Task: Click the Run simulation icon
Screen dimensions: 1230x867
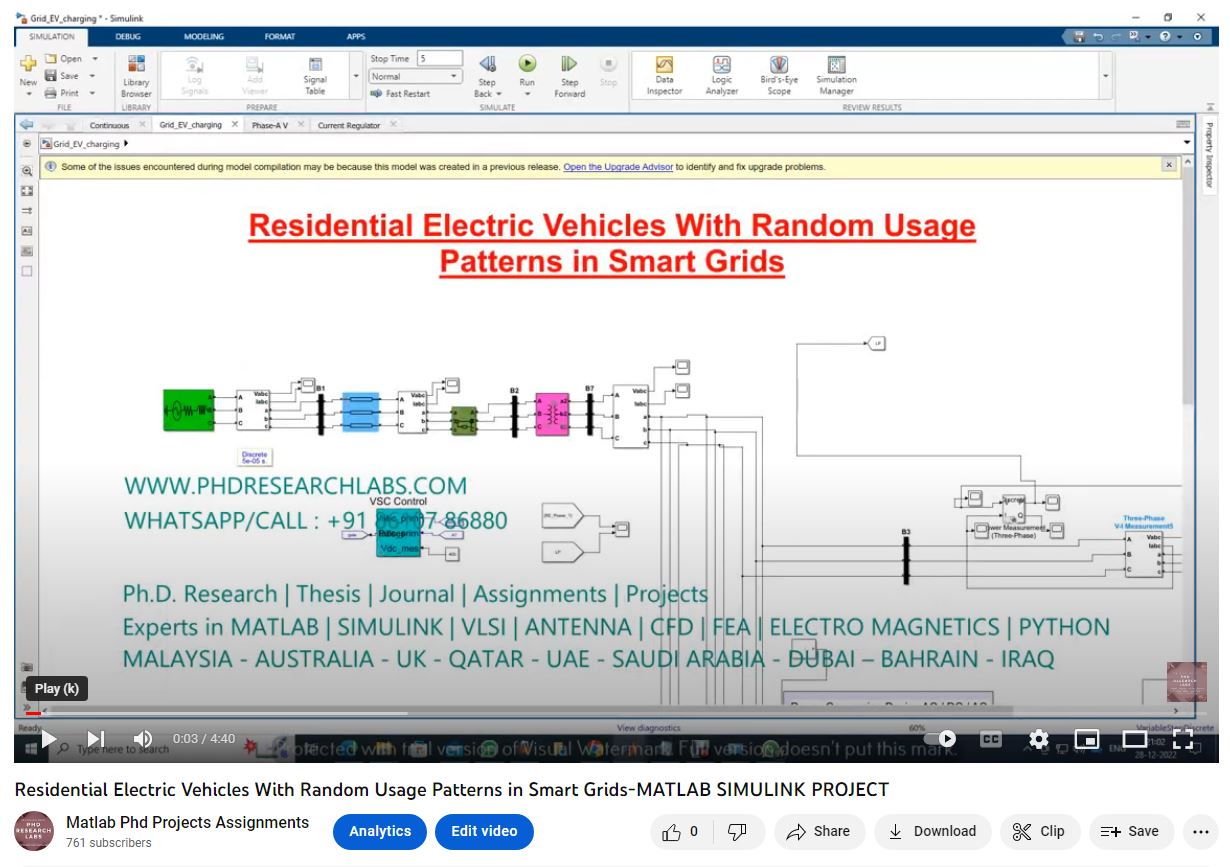Action: (x=527, y=65)
